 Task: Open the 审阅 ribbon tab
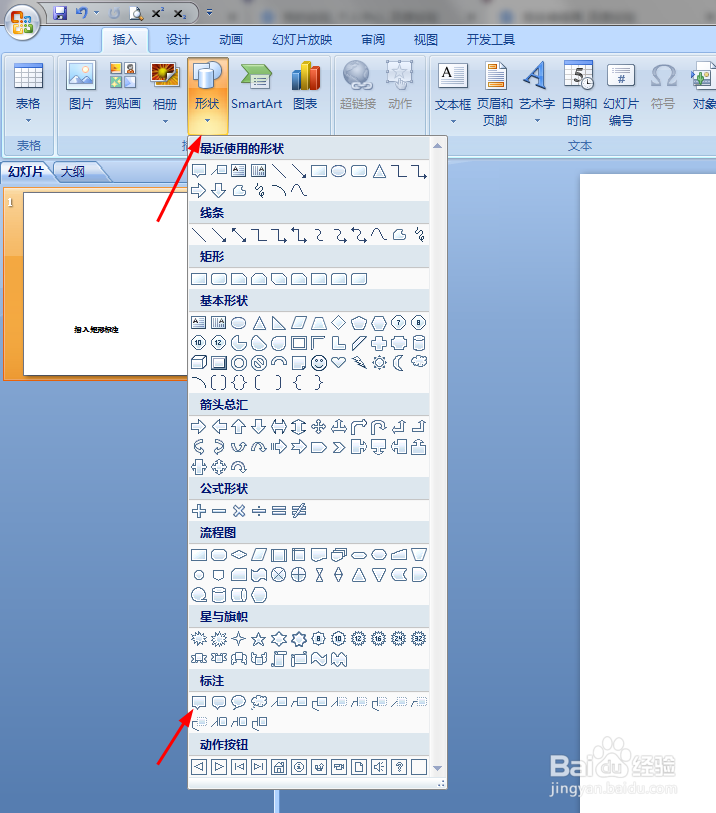click(373, 39)
